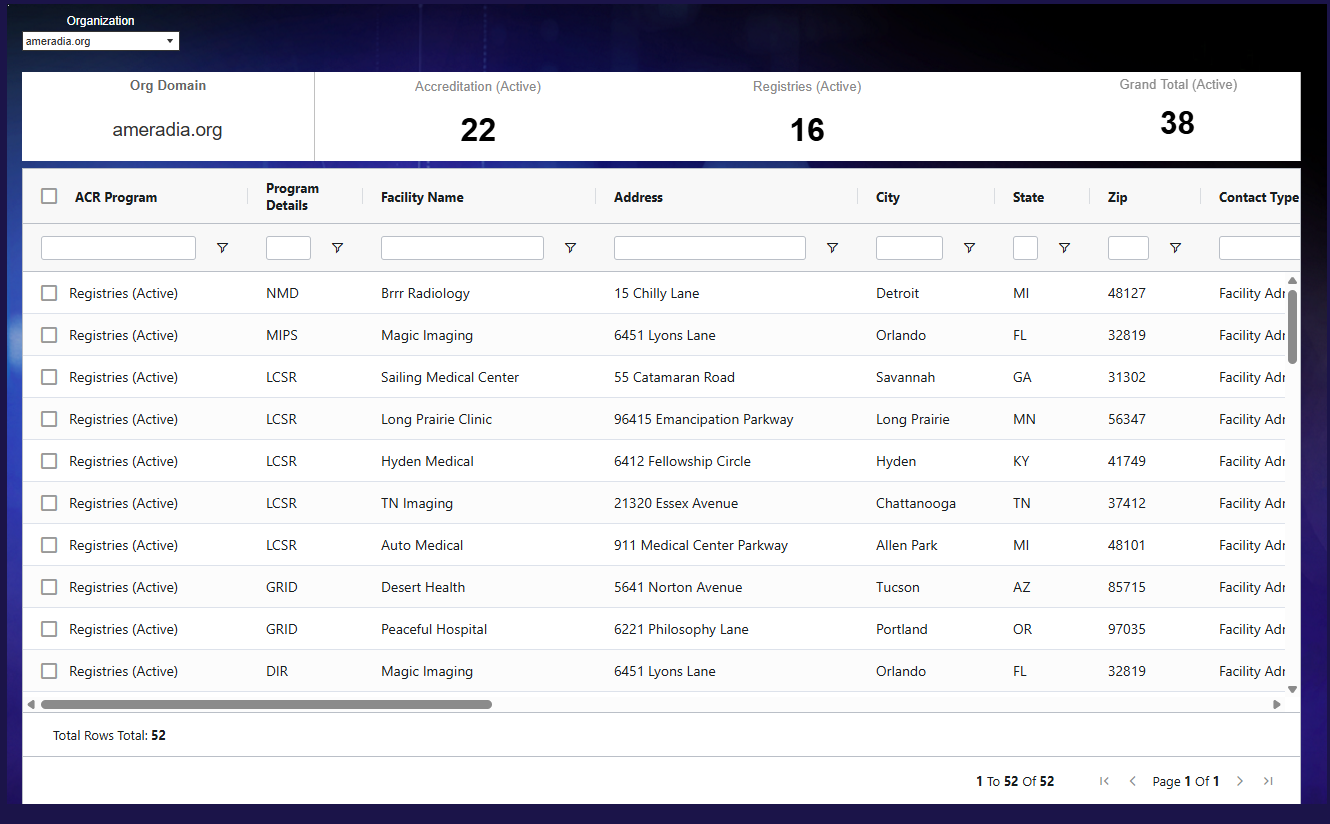Click the vertical scrollbar up arrow
The width and height of the screenshot is (1330, 824).
[x=1292, y=280]
